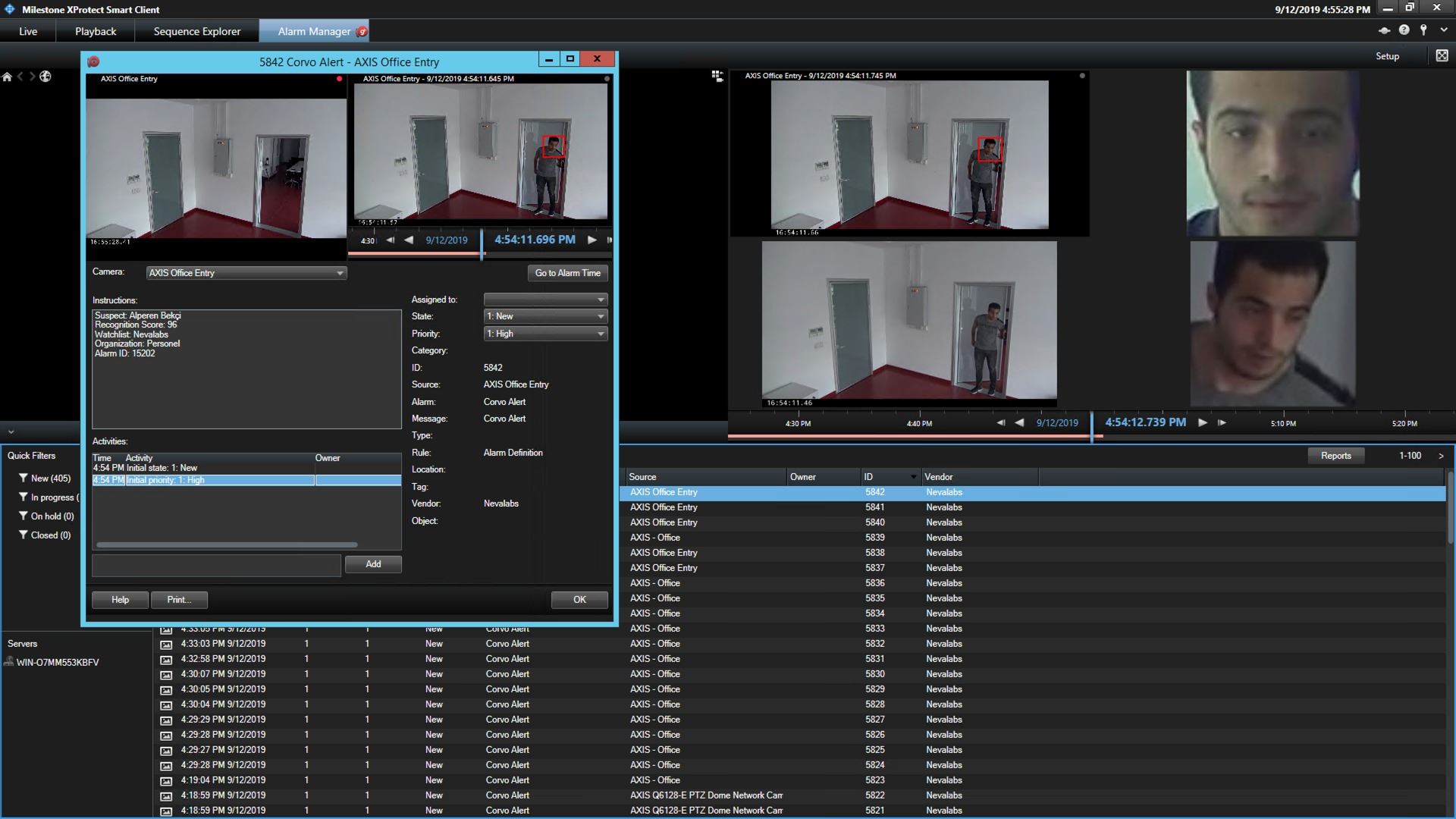Step to previous frame on main timeline

click(1000, 422)
